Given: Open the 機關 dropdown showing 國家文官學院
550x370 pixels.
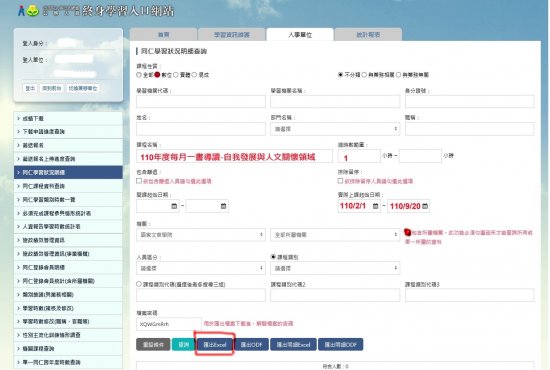Looking at the screenshot, I should (x=201, y=235).
